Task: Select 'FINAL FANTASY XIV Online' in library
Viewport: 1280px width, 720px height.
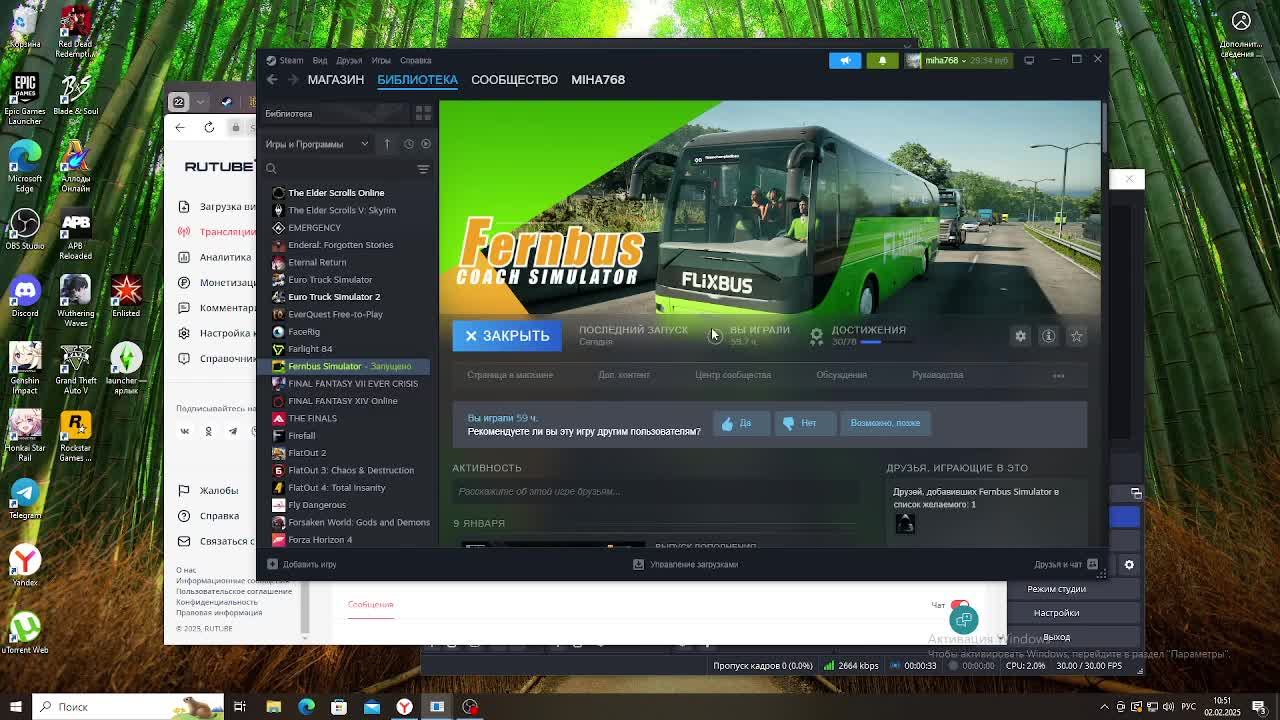Action: 343,401
